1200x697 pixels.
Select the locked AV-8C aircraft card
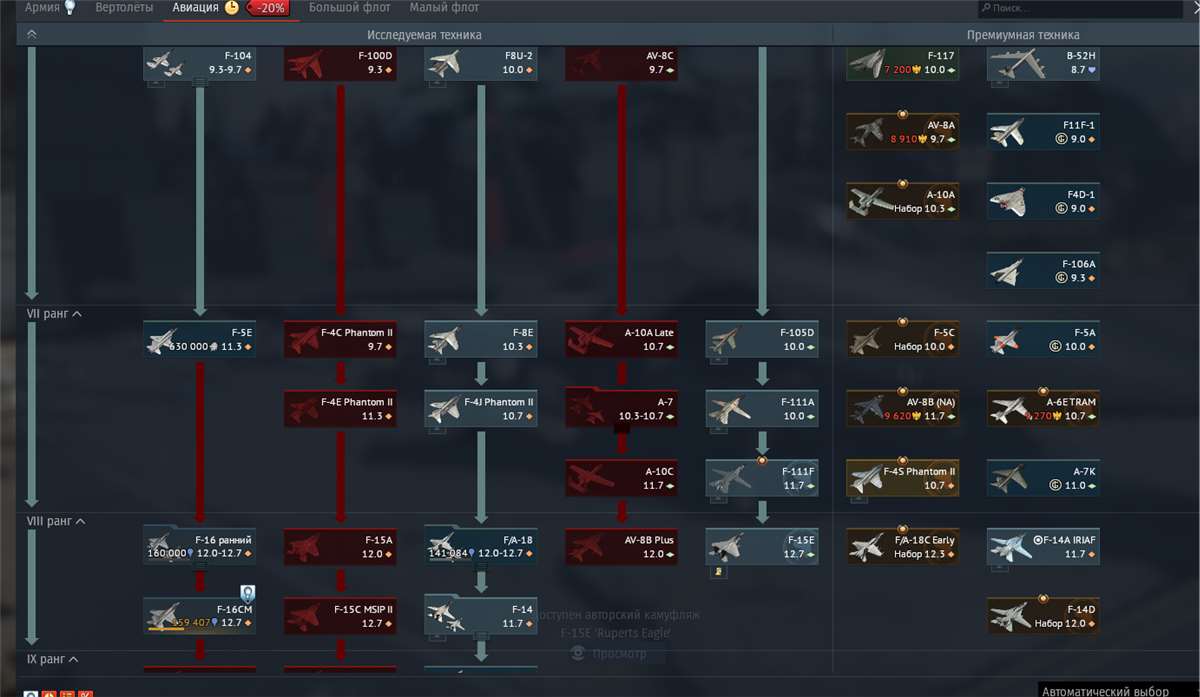click(621, 64)
